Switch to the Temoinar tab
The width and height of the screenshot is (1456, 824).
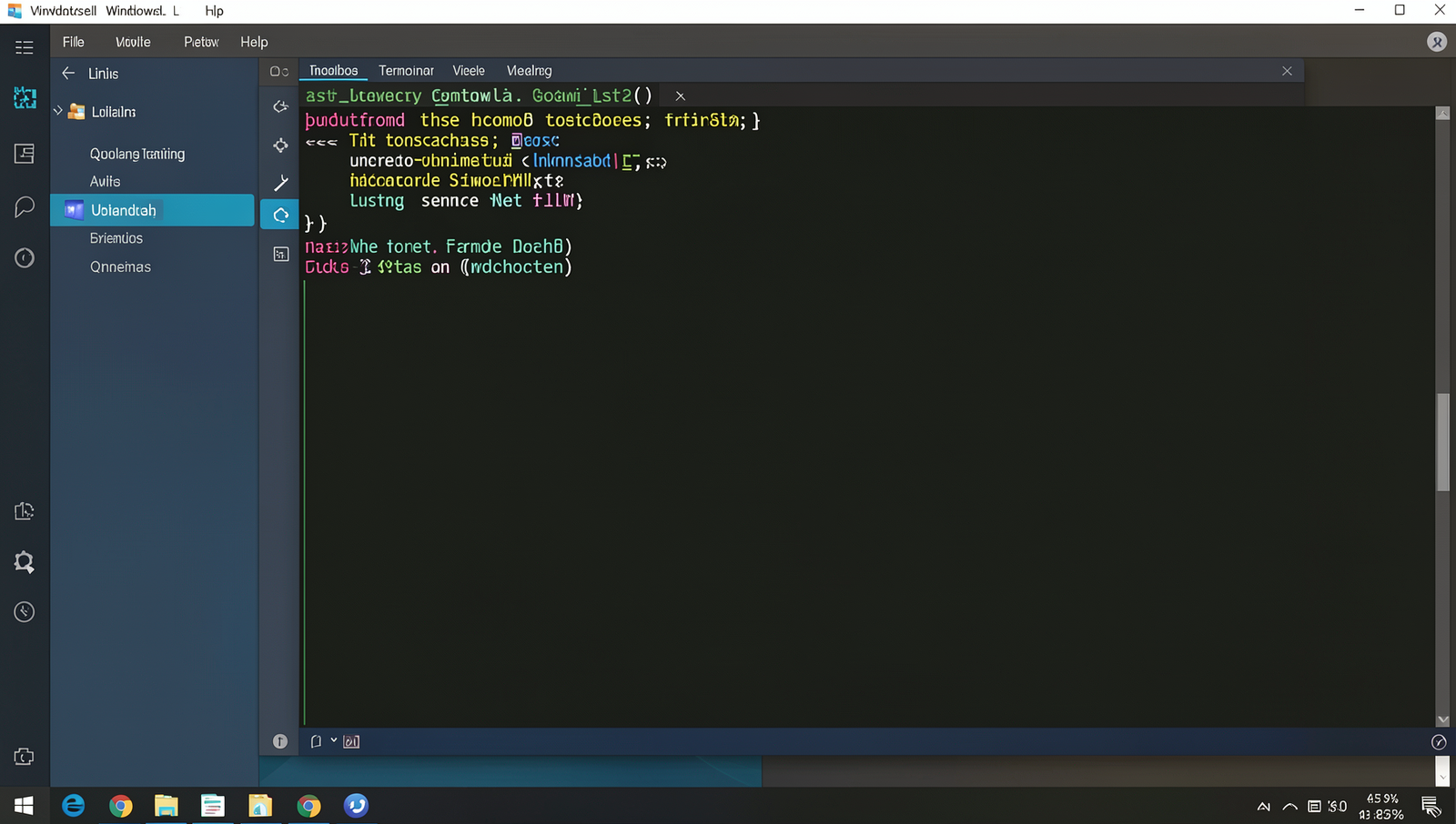pos(406,70)
